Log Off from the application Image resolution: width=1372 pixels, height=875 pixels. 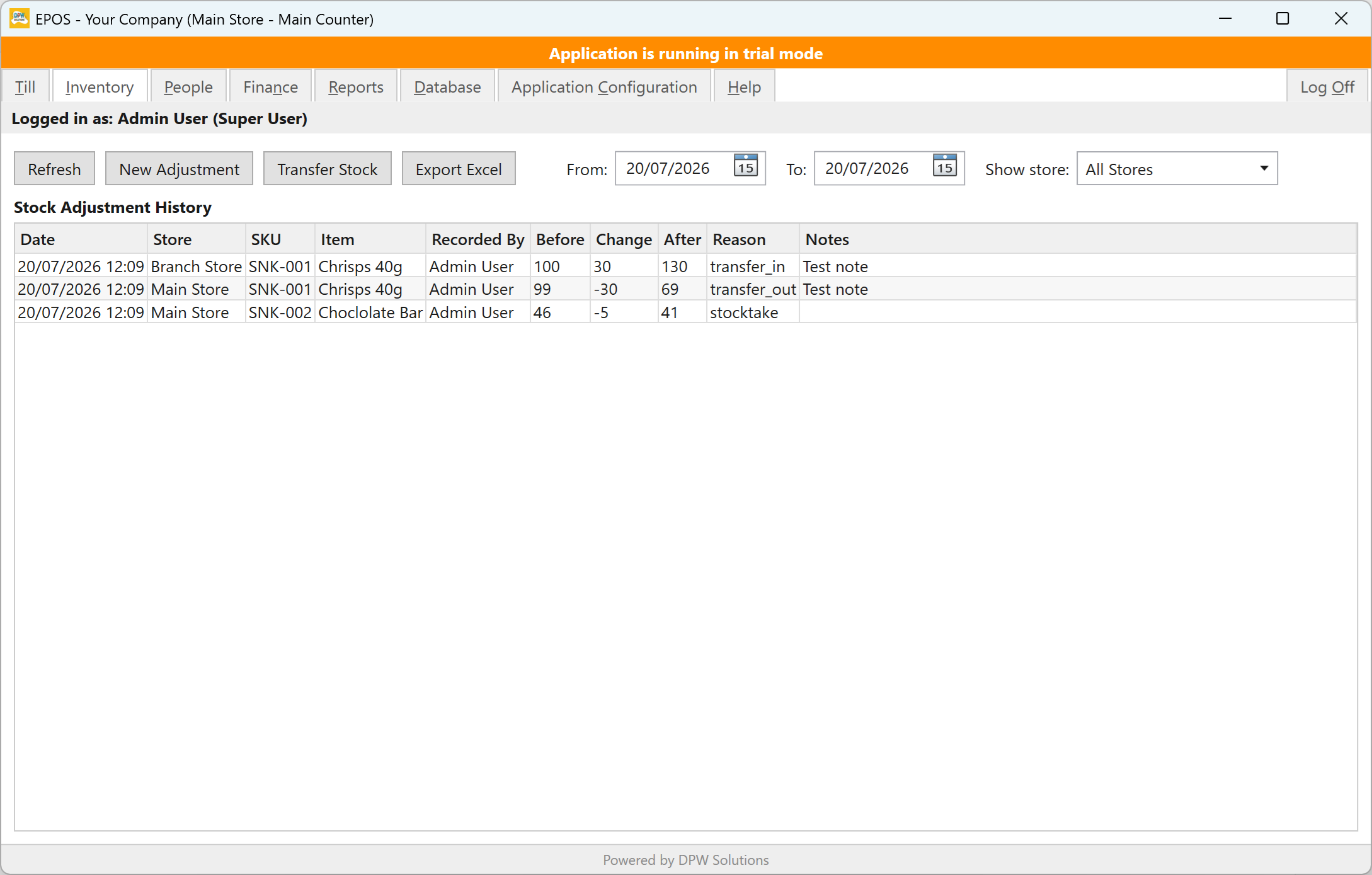tap(1327, 86)
